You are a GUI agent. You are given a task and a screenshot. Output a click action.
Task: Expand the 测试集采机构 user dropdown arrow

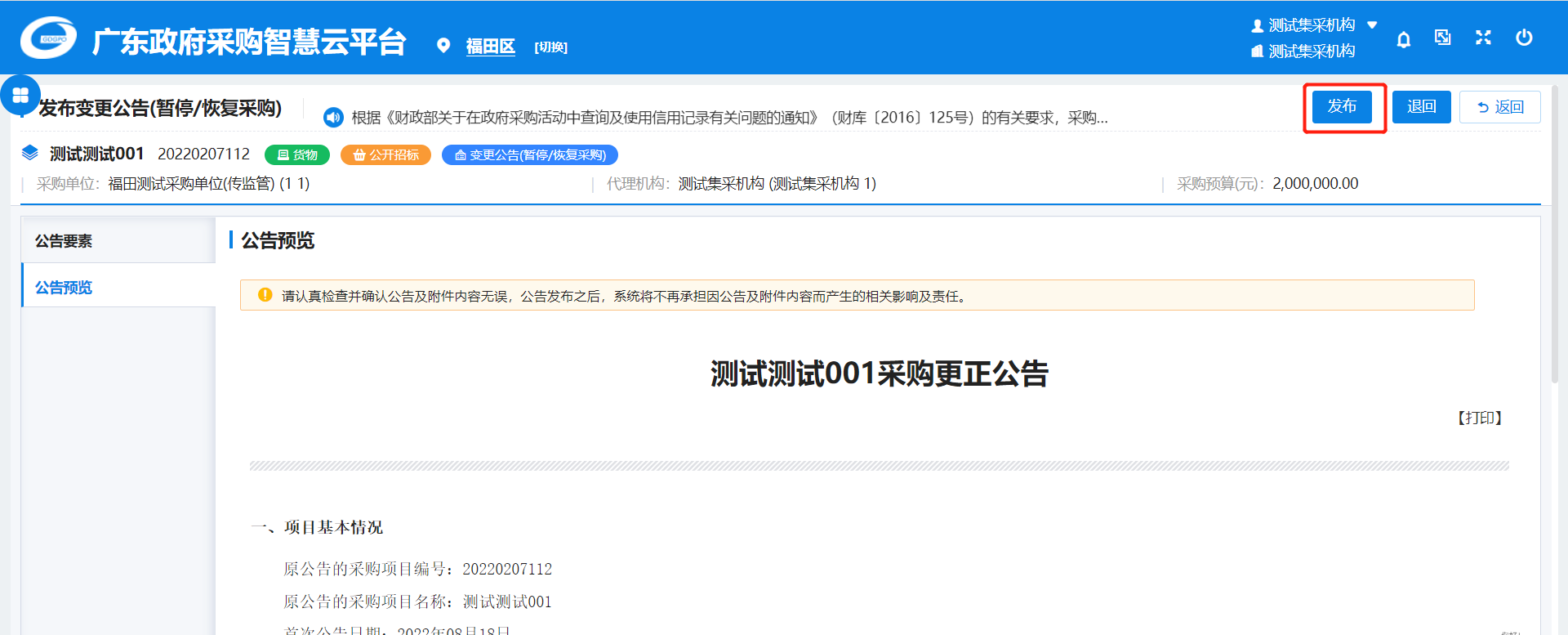1372,25
